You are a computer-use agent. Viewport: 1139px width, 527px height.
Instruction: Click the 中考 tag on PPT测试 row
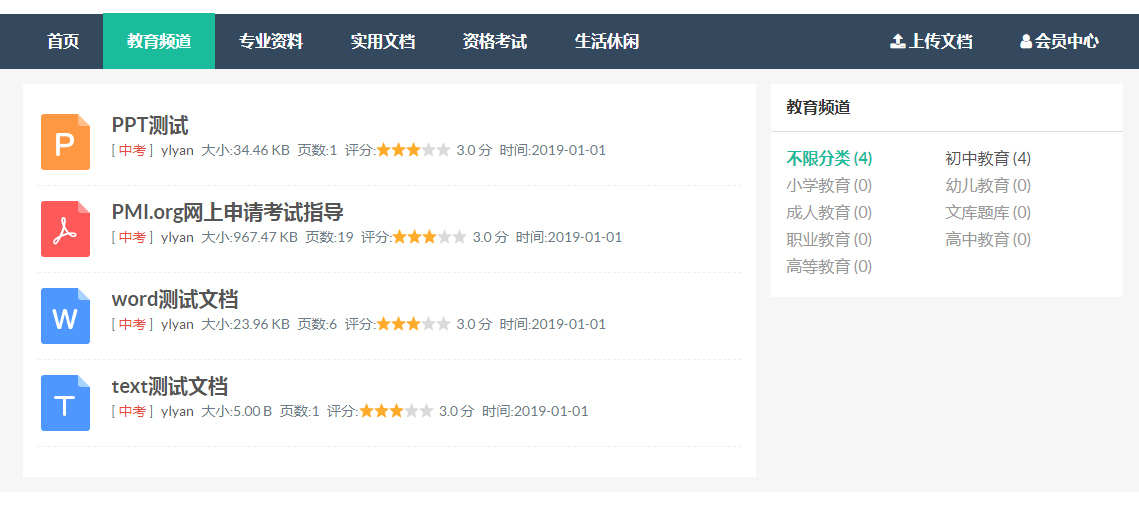(x=132, y=150)
